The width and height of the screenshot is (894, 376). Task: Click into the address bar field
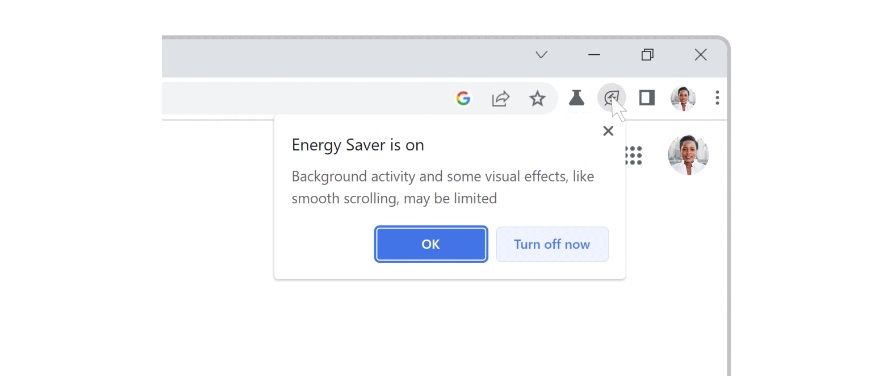pos(360,99)
